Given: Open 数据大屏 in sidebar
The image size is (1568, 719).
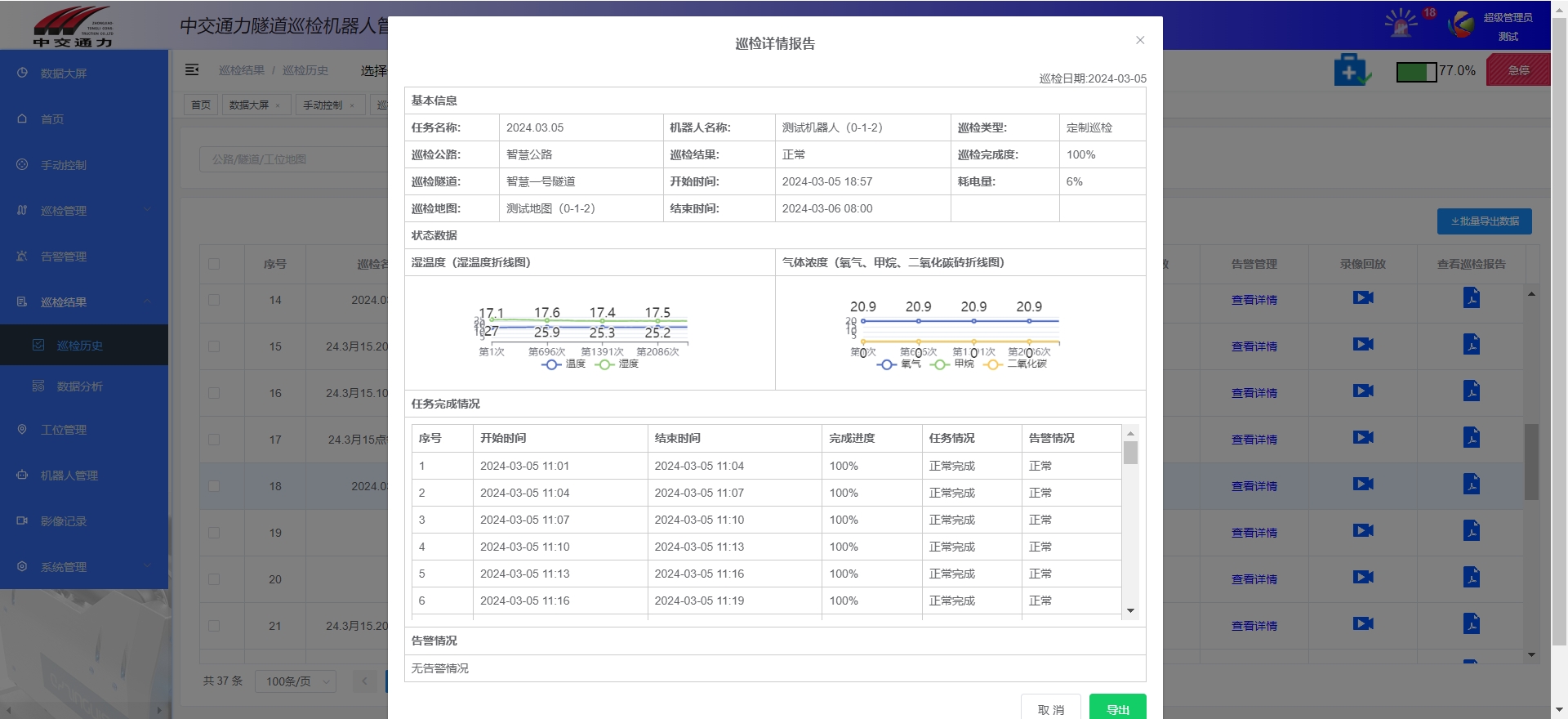Looking at the screenshot, I should point(84,73).
